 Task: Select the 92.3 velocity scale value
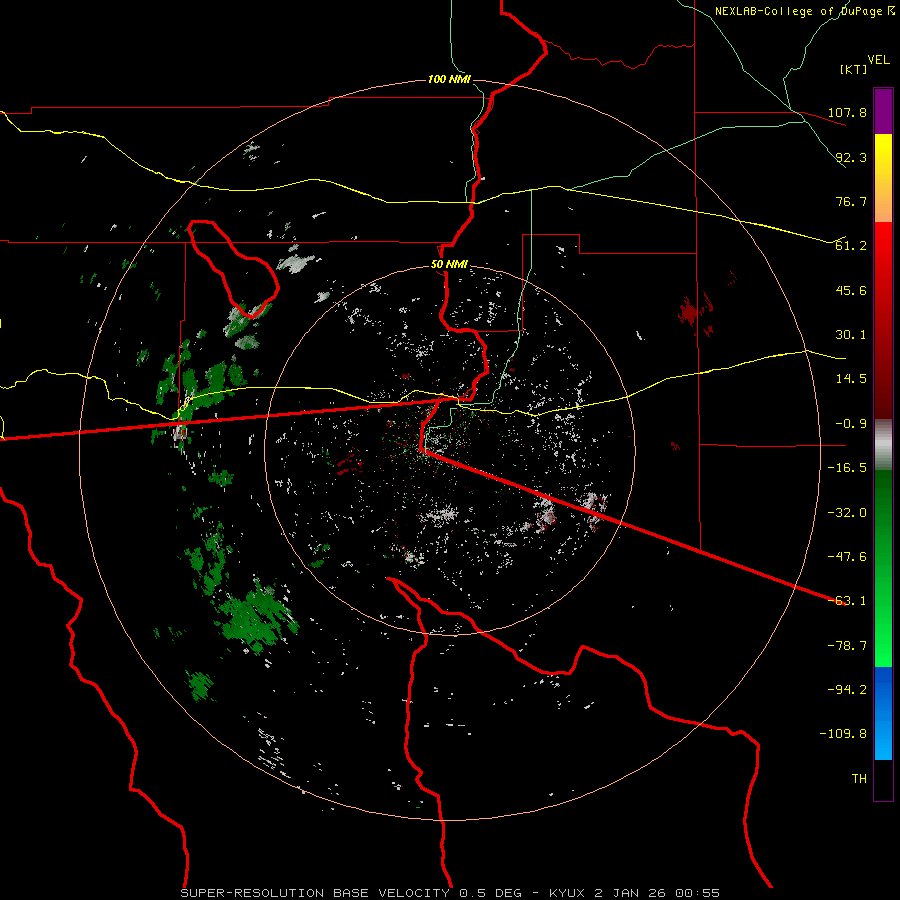click(851, 157)
